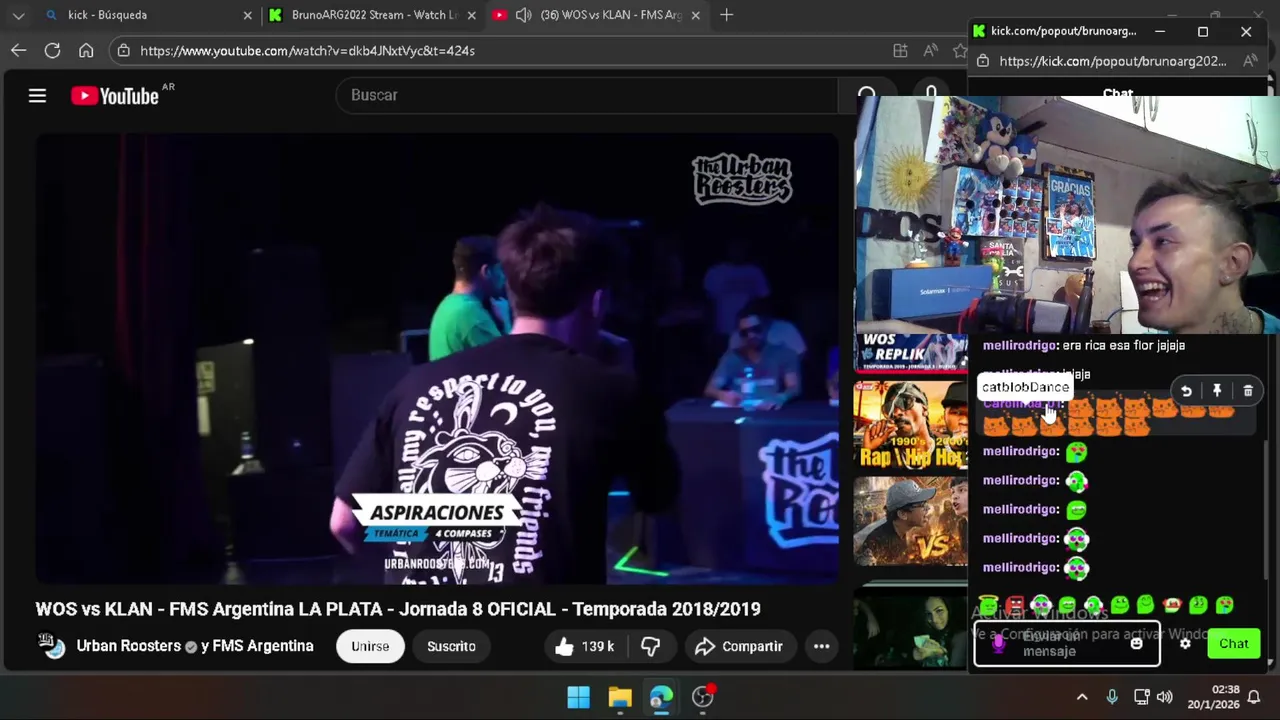Viewport: 1280px width, 720px height.
Task: Read aloud icon in Kick popout address bar
Action: 1250,61
